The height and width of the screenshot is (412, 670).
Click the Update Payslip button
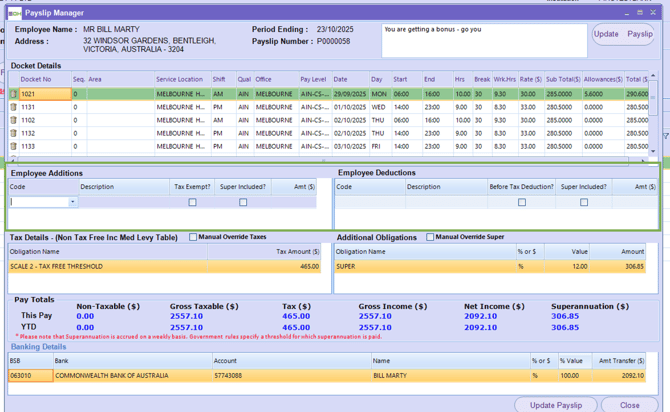pyautogui.click(x=556, y=405)
